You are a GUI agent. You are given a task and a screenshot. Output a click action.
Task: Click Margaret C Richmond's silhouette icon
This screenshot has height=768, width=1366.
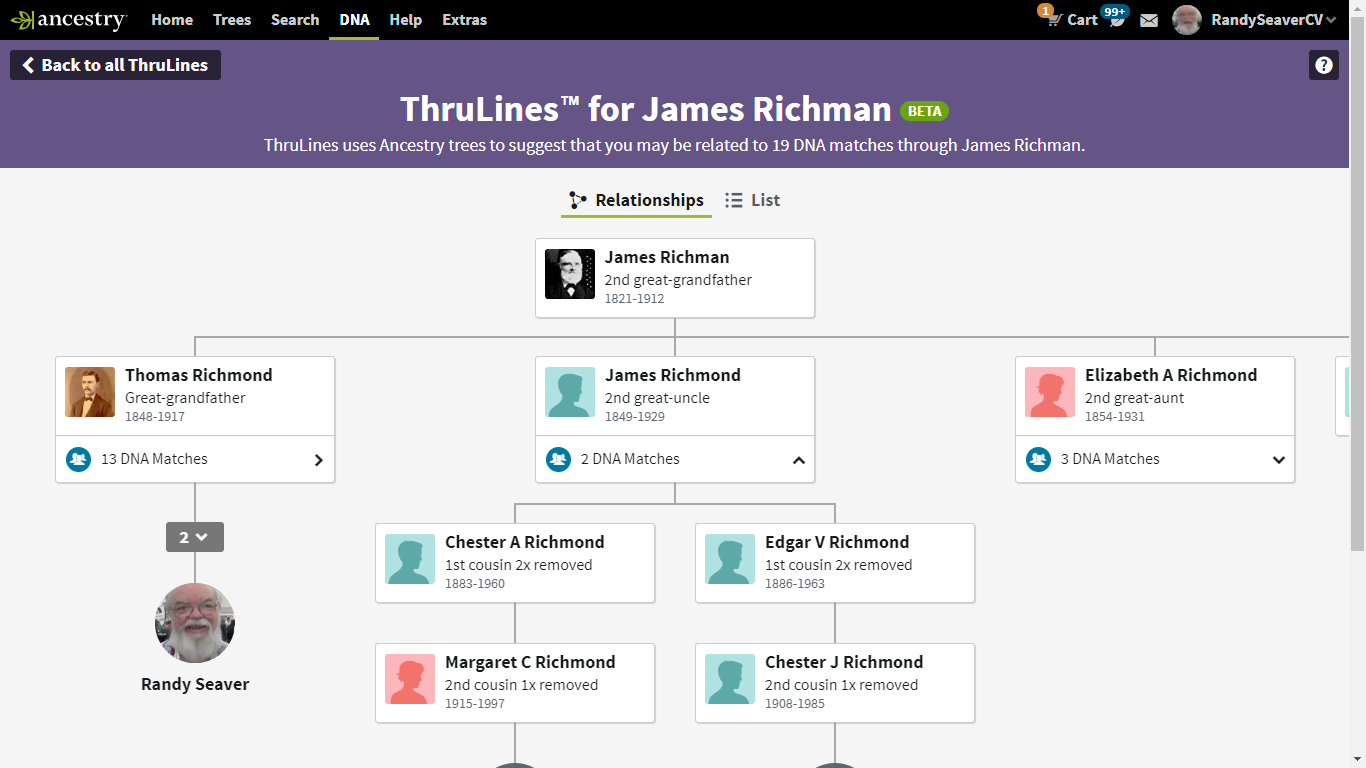[410, 679]
